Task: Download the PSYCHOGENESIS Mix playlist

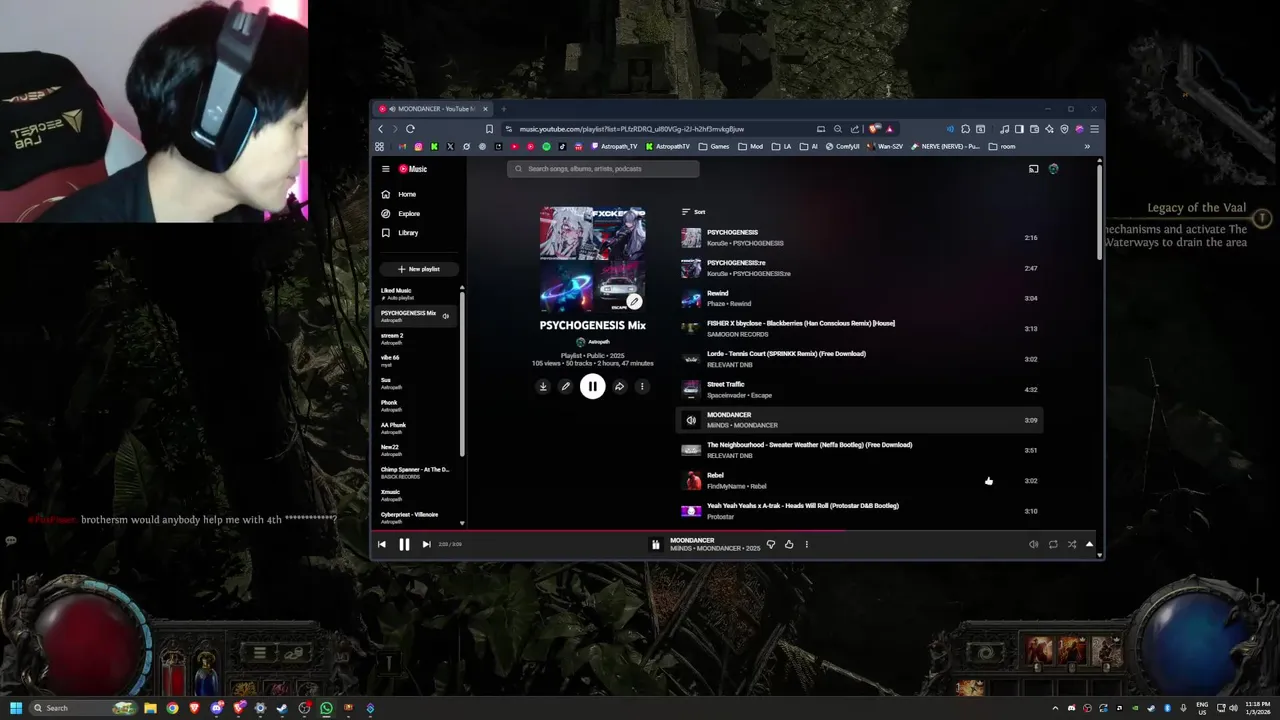Action: pyautogui.click(x=543, y=386)
